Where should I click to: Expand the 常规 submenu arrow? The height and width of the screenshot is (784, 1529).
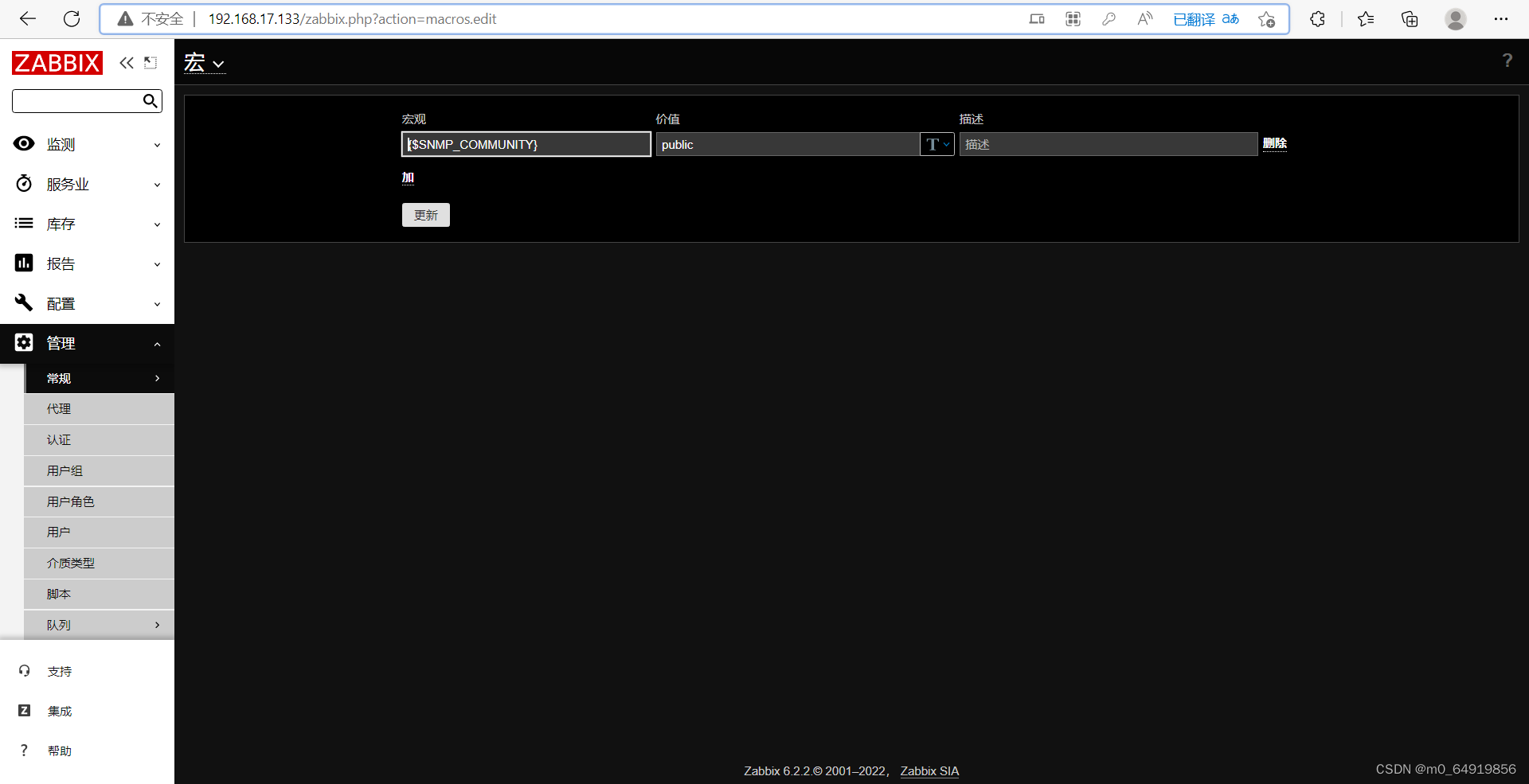coord(157,378)
